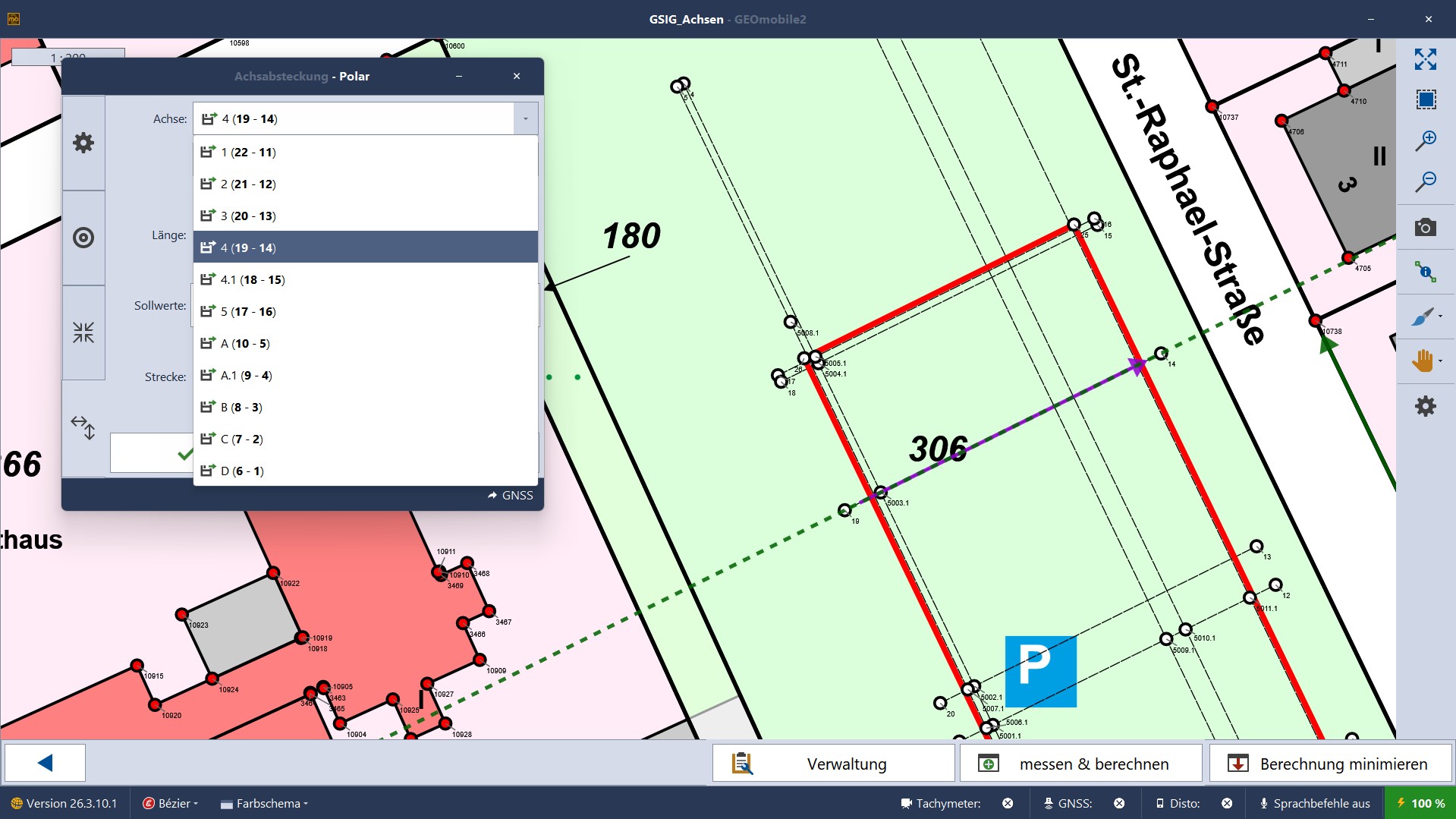
Task: Activate the zoom extents arrows icon
Action: [1426, 59]
